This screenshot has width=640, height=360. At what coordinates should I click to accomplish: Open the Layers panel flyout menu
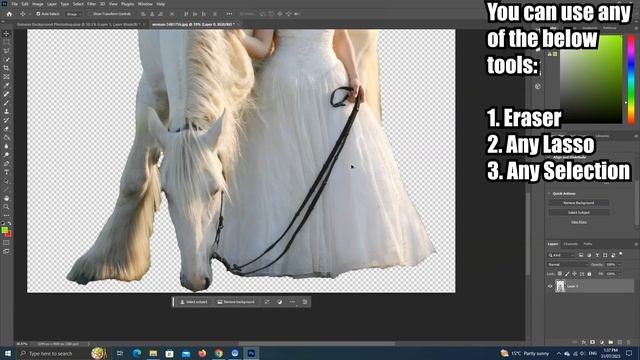636,244
